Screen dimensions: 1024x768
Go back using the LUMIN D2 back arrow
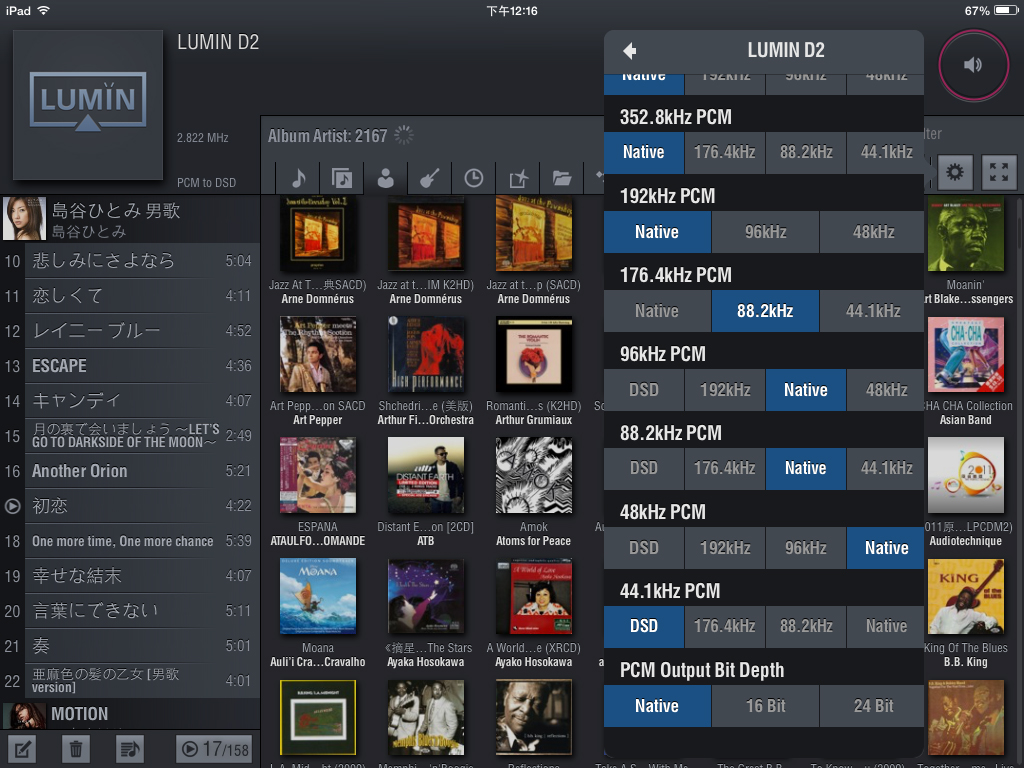coord(629,51)
